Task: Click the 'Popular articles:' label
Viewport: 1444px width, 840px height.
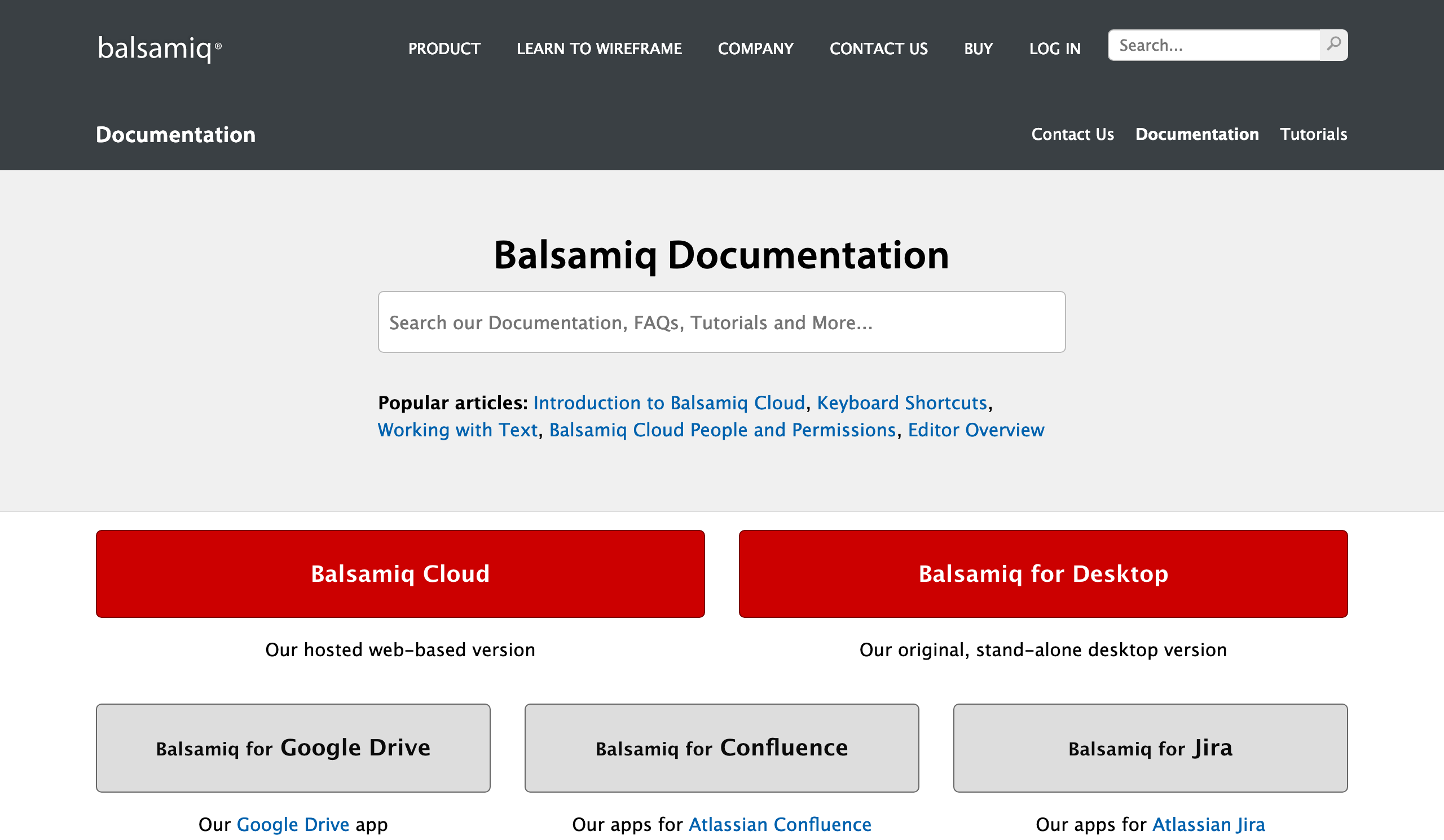Action: pyautogui.click(x=453, y=403)
